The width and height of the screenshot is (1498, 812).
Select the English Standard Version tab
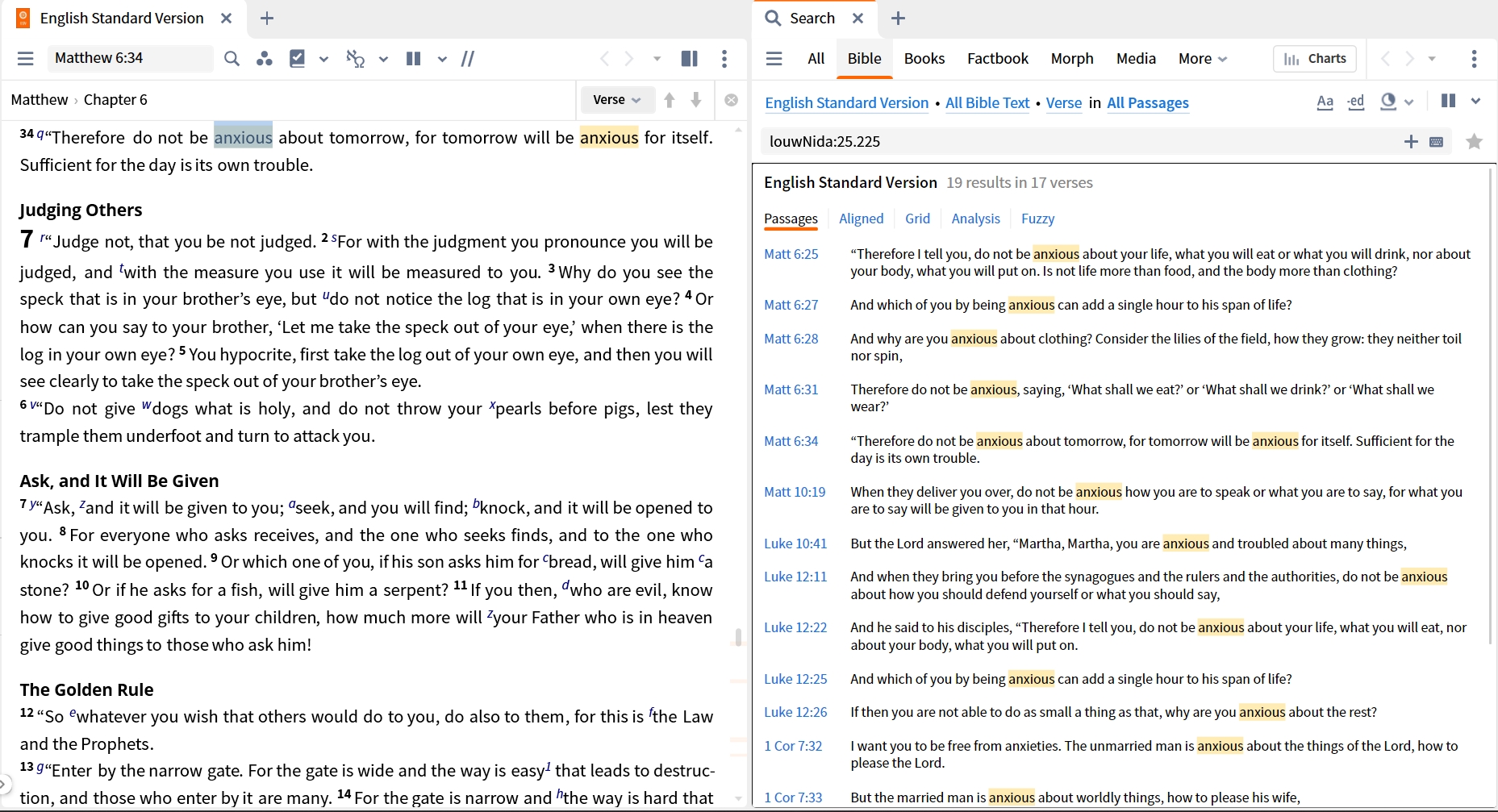(x=122, y=18)
